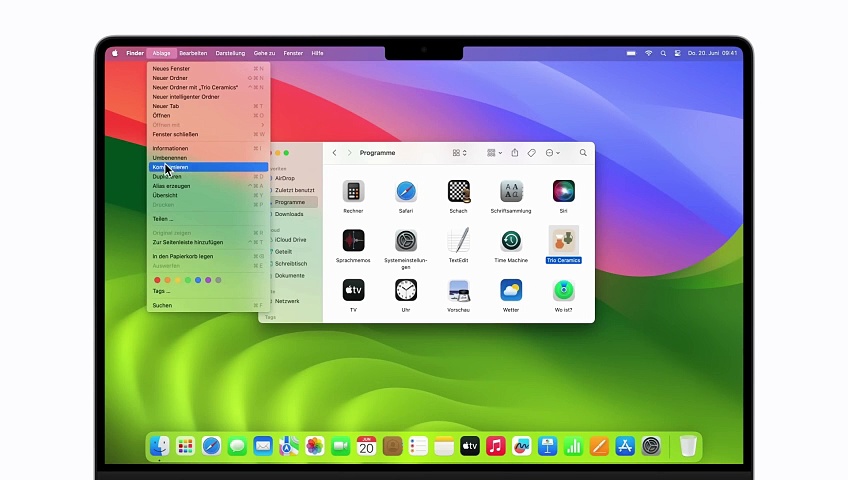Click the Time Machine app icon
The image size is (848, 480).
click(511, 241)
